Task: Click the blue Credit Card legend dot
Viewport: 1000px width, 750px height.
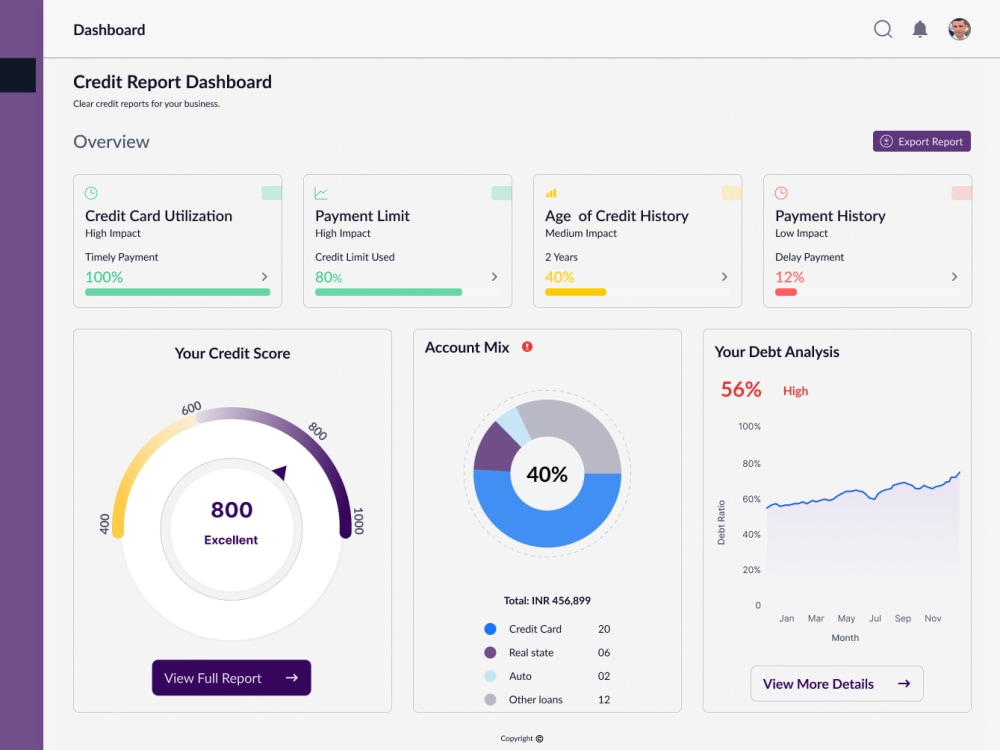Action: click(489, 629)
